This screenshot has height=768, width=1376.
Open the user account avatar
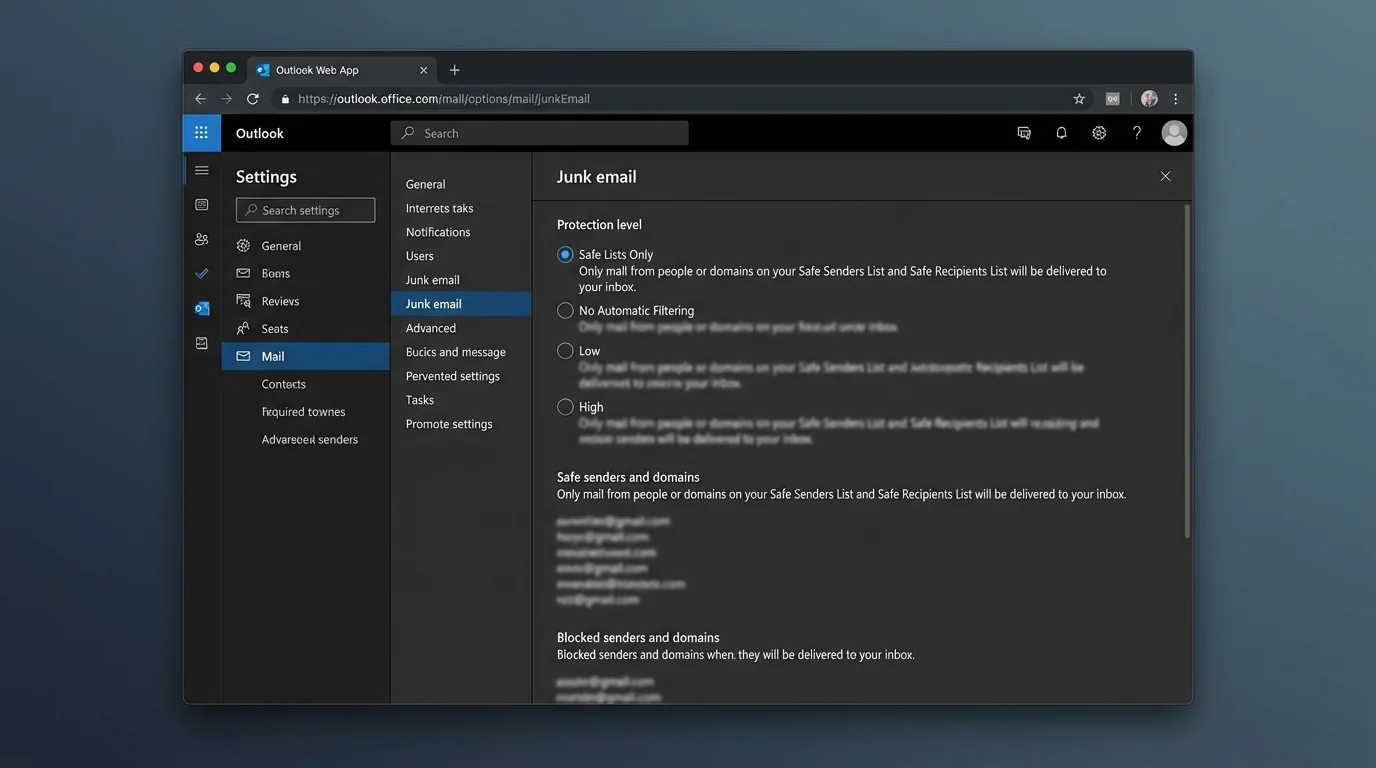point(1174,133)
